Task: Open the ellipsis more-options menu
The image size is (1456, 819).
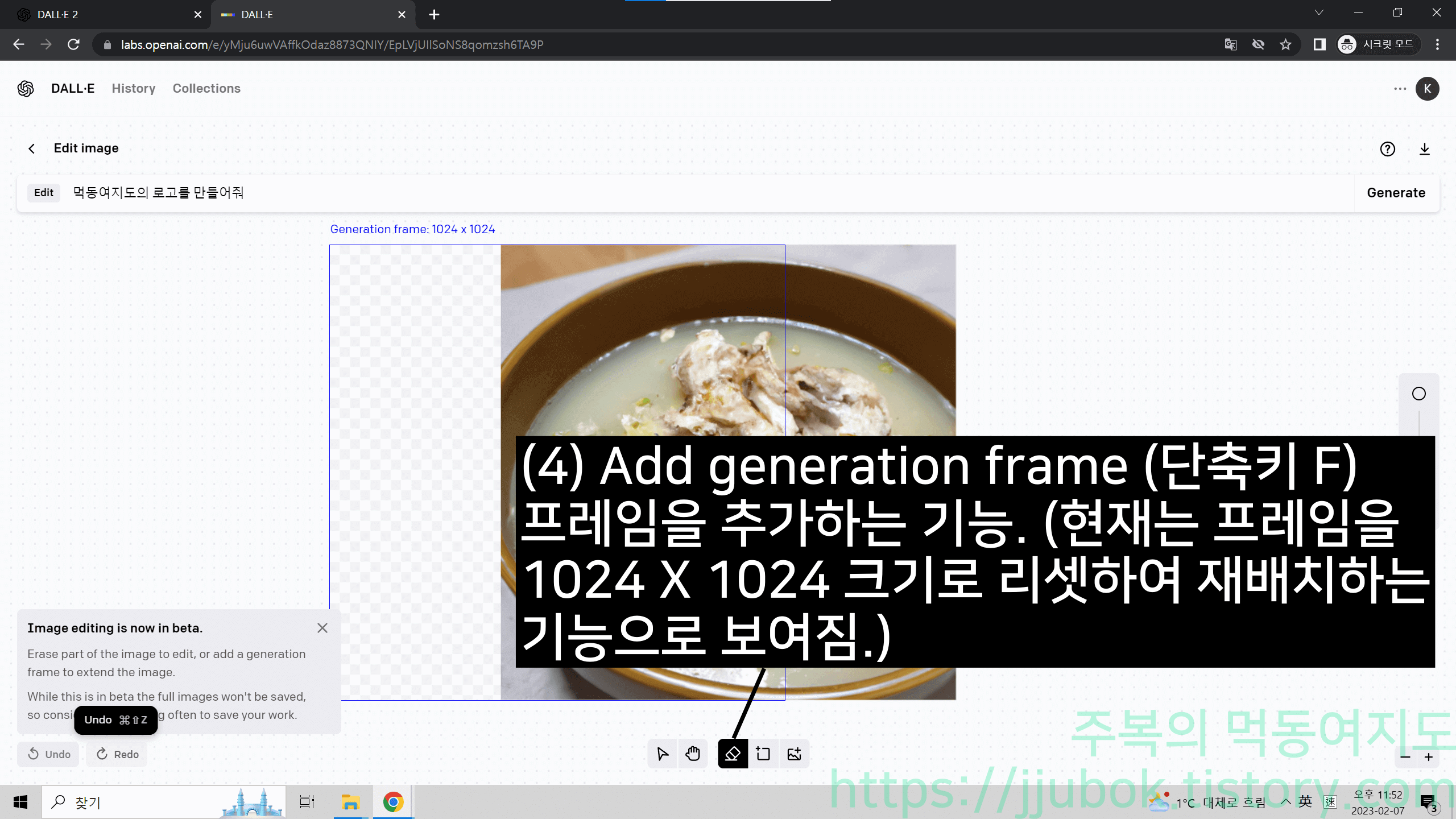Action: pos(1401,88)
